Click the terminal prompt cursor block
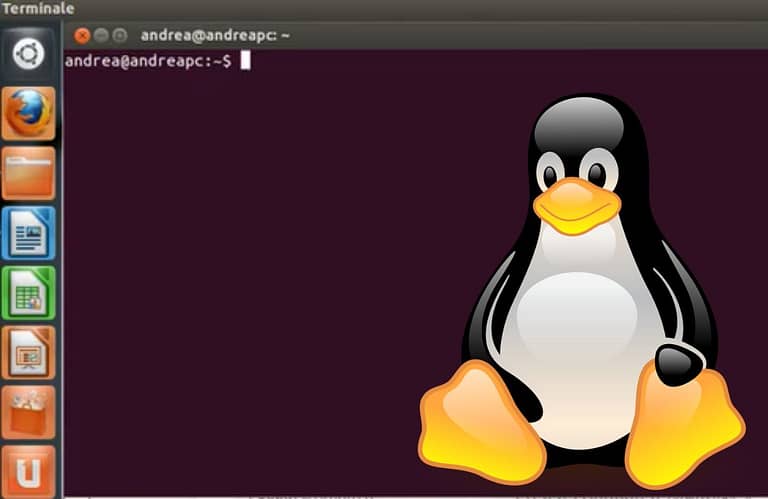Viewport: 768px width, 499px height. [245, 61]
